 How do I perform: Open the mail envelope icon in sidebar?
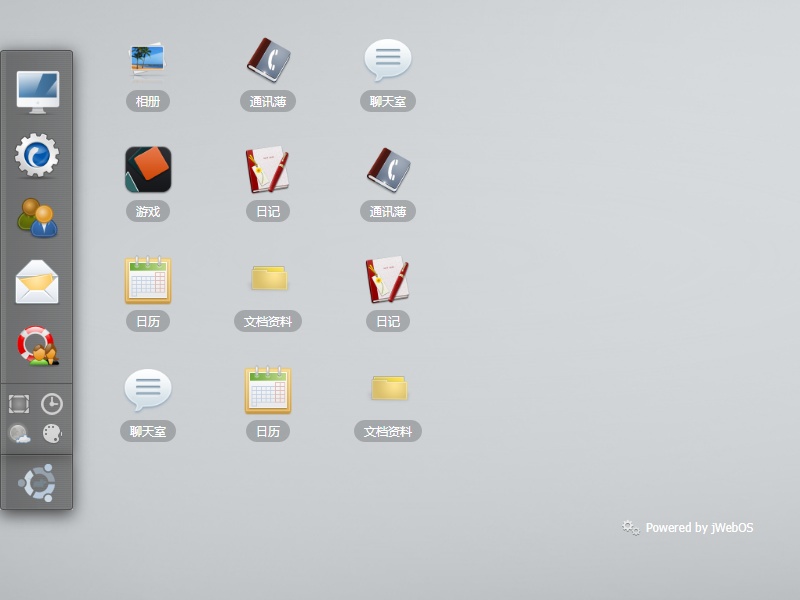tap(37, 282)
